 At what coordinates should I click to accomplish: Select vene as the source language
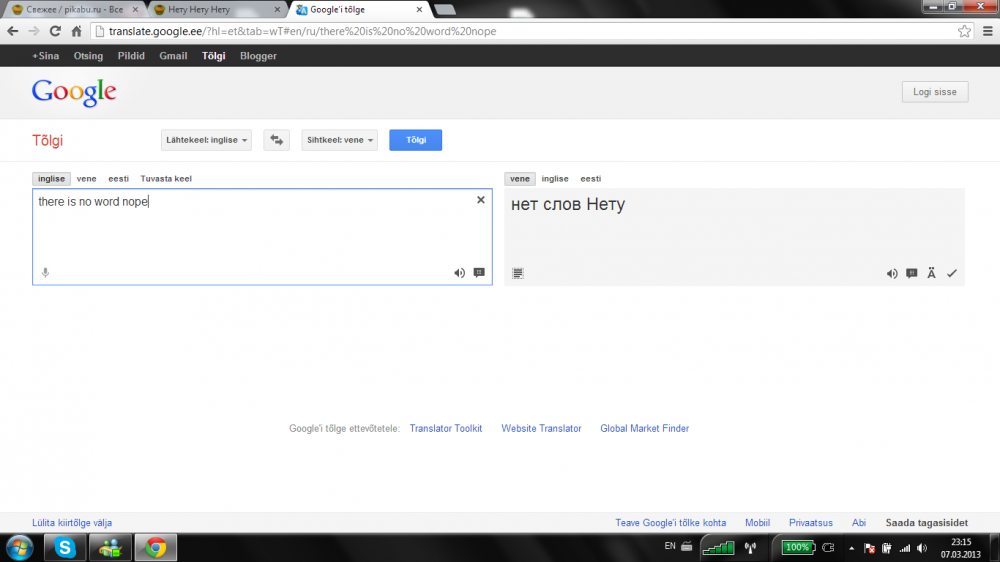coord(86,179)
